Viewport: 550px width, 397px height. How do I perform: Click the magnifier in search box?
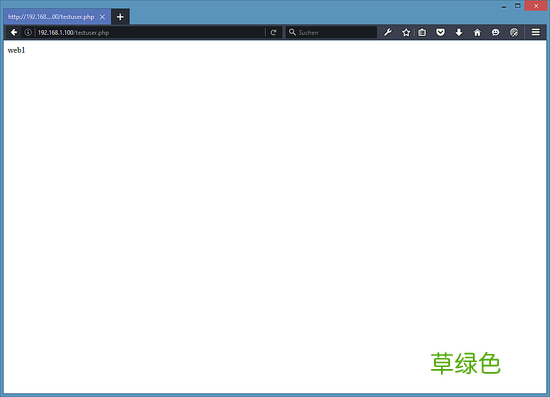point(292,32)
